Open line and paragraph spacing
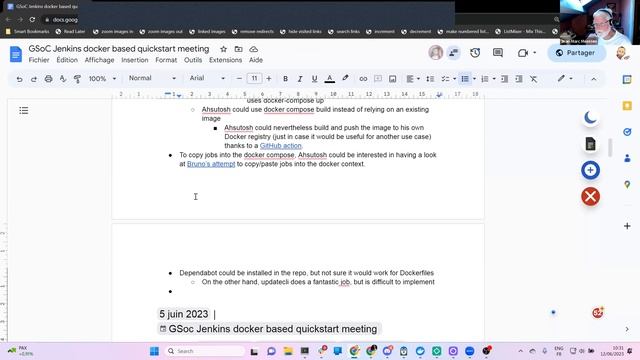 (430, 79)
